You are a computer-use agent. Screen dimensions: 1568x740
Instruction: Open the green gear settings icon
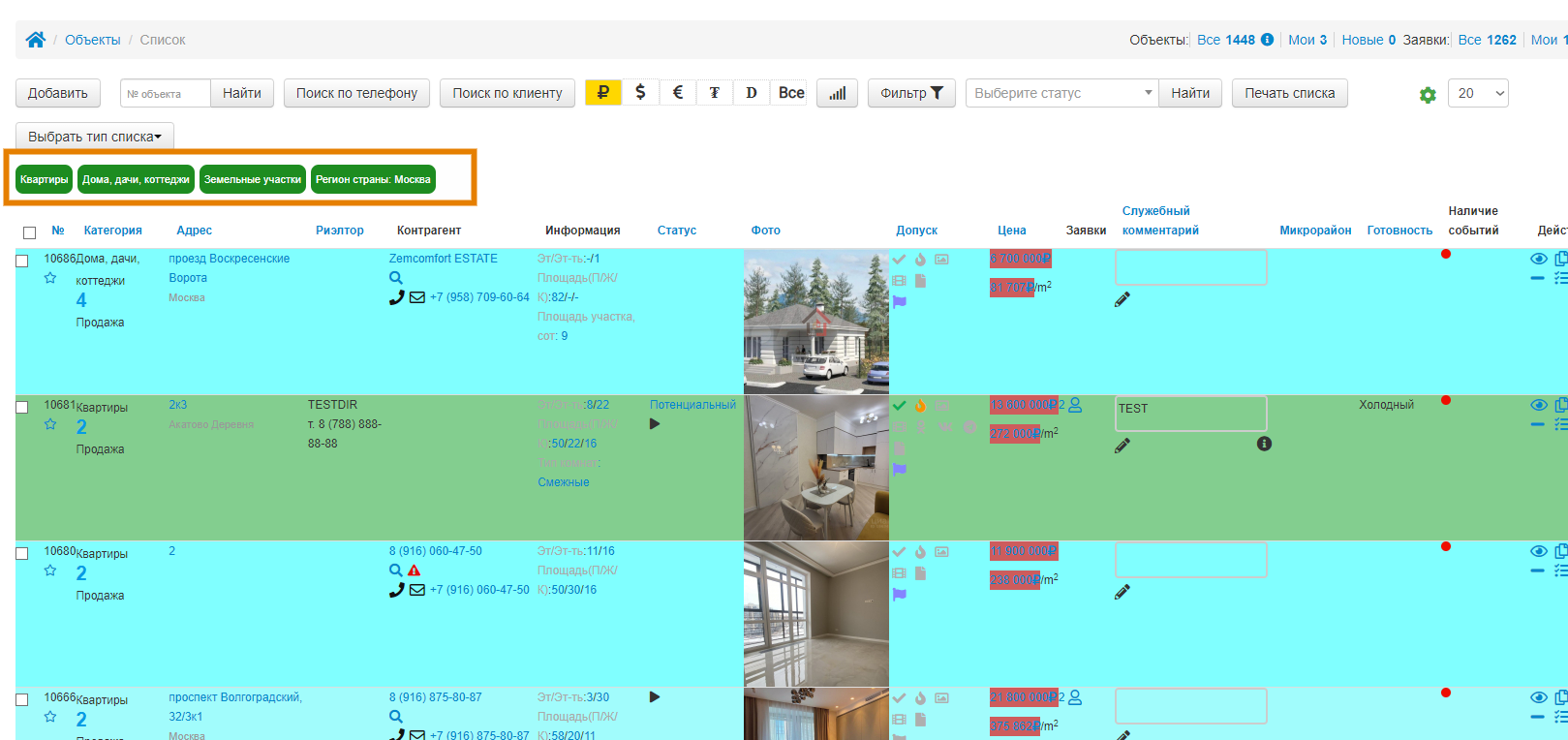click(x=1428, y=95)
